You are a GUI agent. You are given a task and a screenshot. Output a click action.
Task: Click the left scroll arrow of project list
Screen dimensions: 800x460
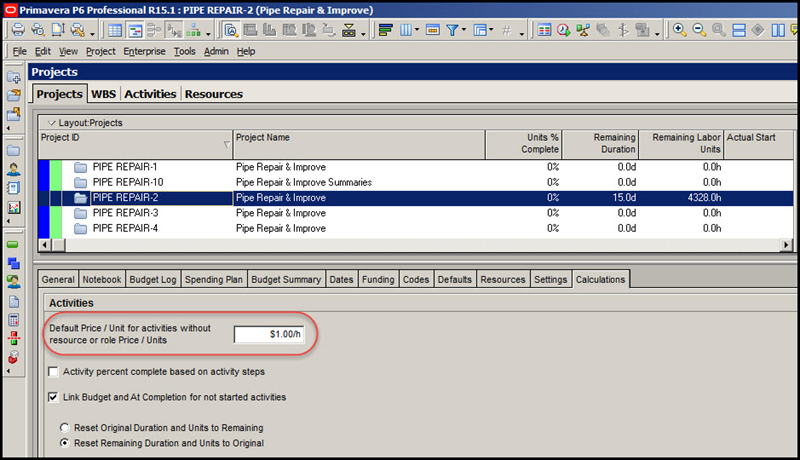[x=45, y=245]
